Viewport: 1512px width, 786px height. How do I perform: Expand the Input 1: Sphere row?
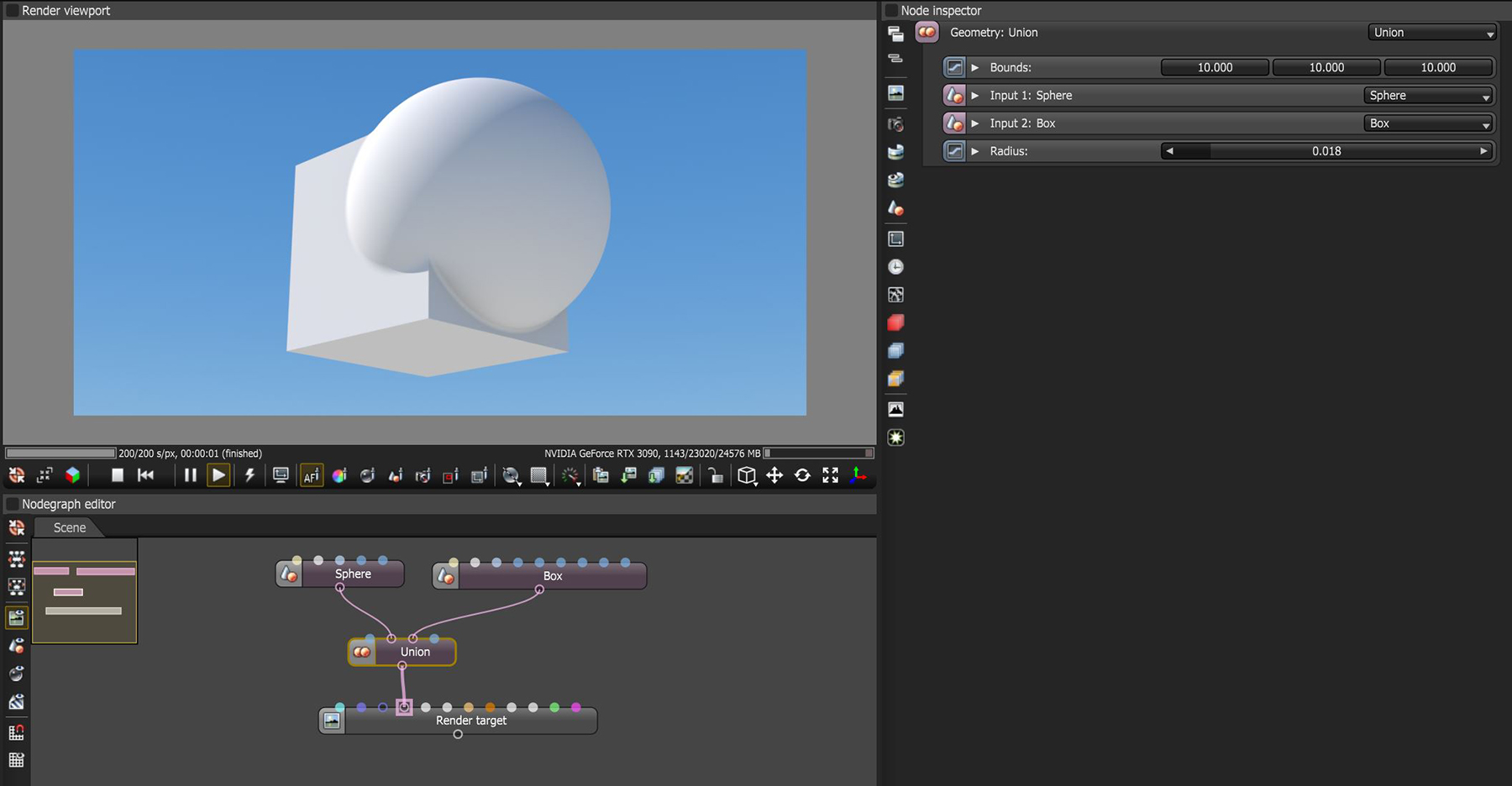point(975,96)
